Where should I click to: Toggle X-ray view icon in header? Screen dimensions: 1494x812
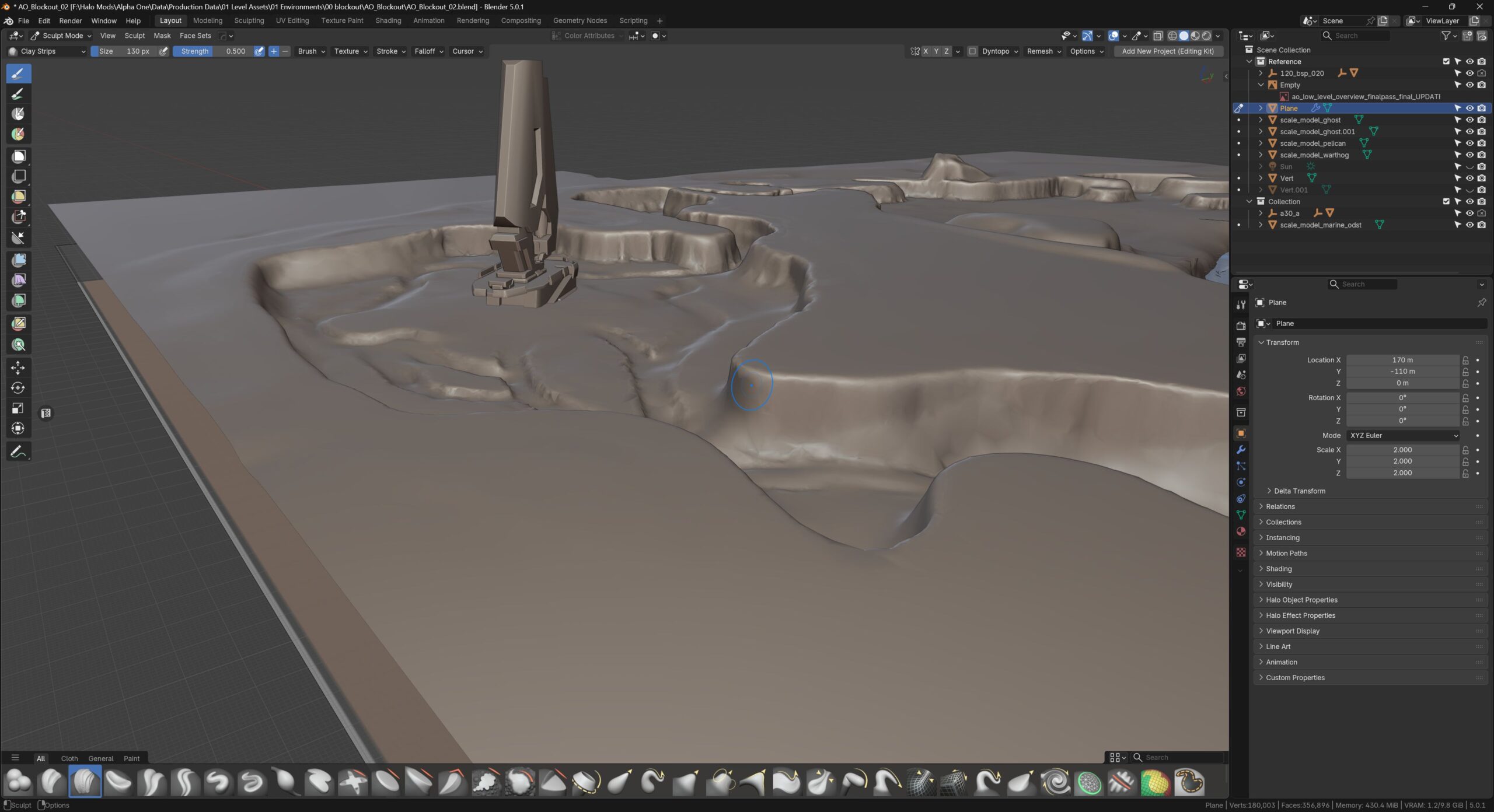point(1158,36)
